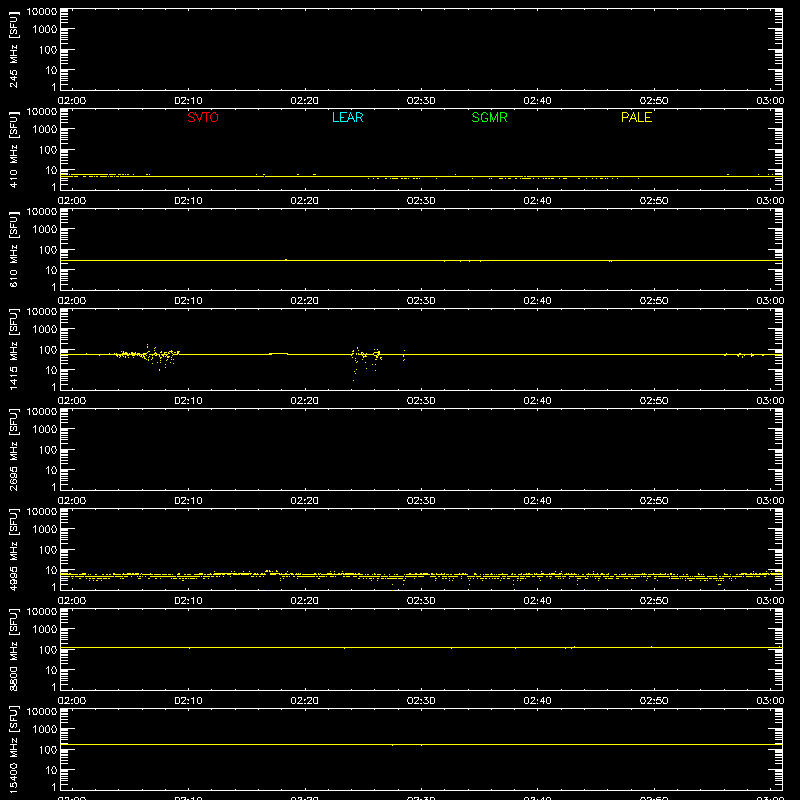Screen dimensions: 800x800
Task: Select the 410 MHz [SFU] axis title
Action: click(x=13, y=149)
